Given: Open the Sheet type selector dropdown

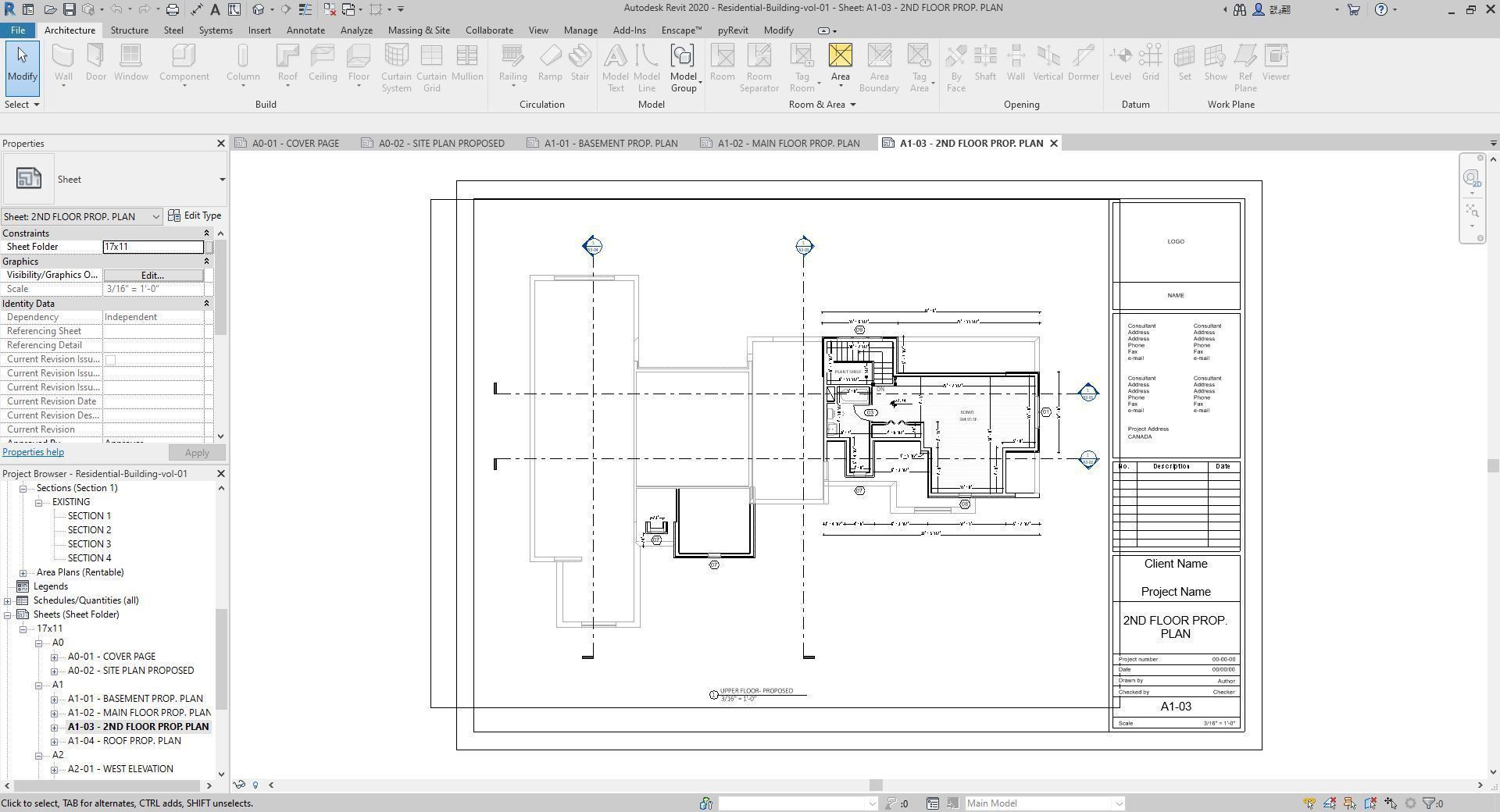Looking at the screenshot, I should click(x=222, y=180).
